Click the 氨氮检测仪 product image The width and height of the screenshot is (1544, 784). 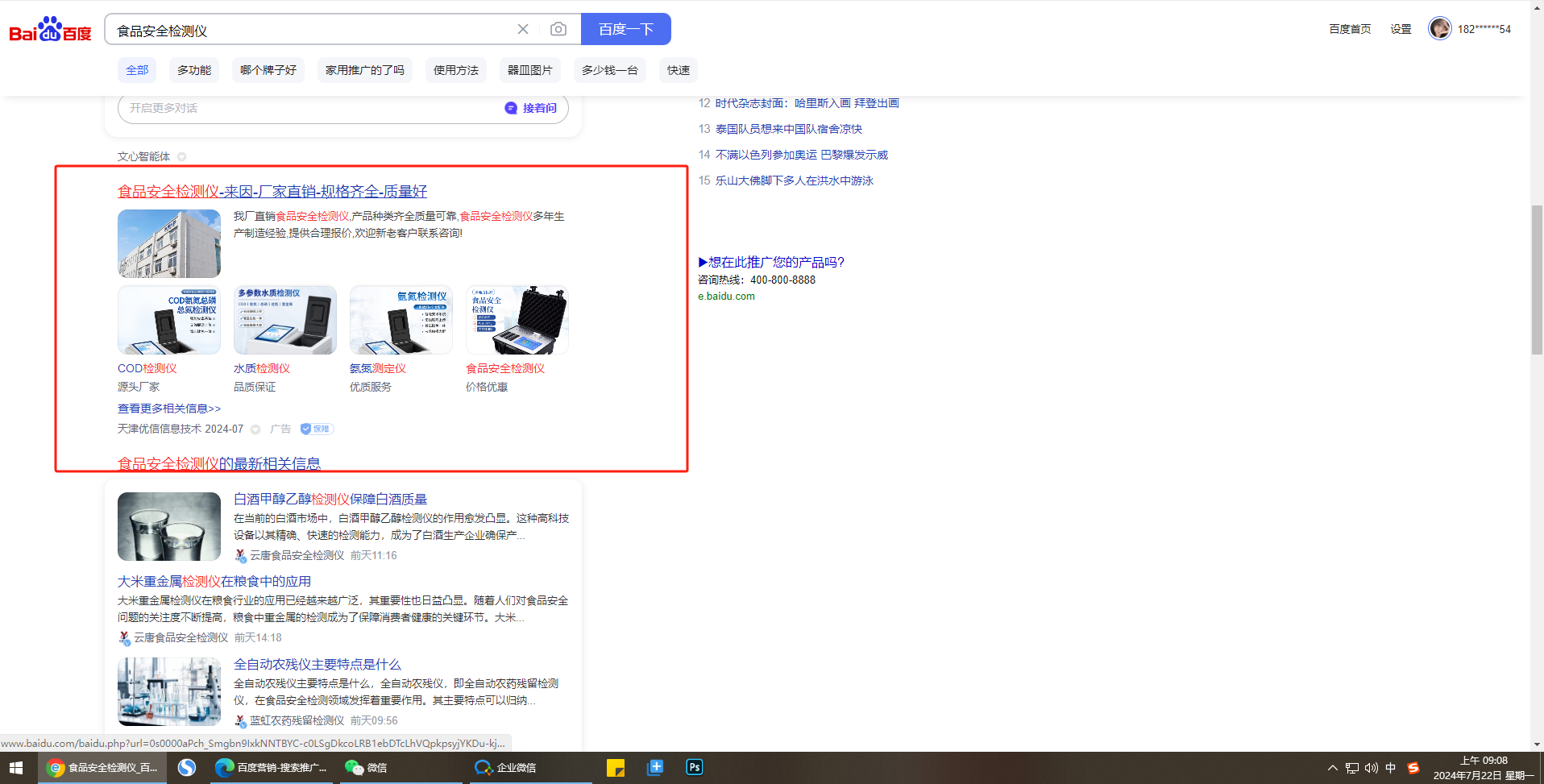coord(401,320)
